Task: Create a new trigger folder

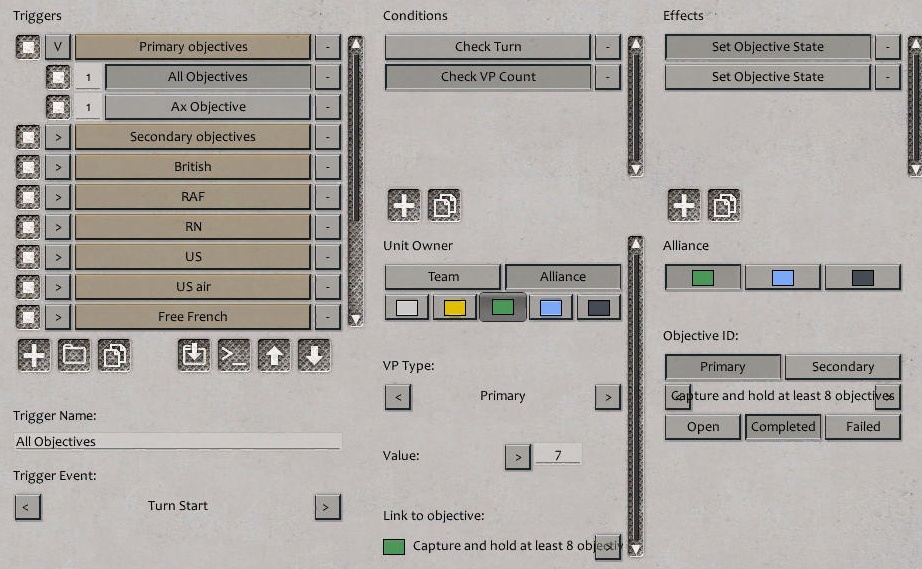Action: (x=74, y=356)
